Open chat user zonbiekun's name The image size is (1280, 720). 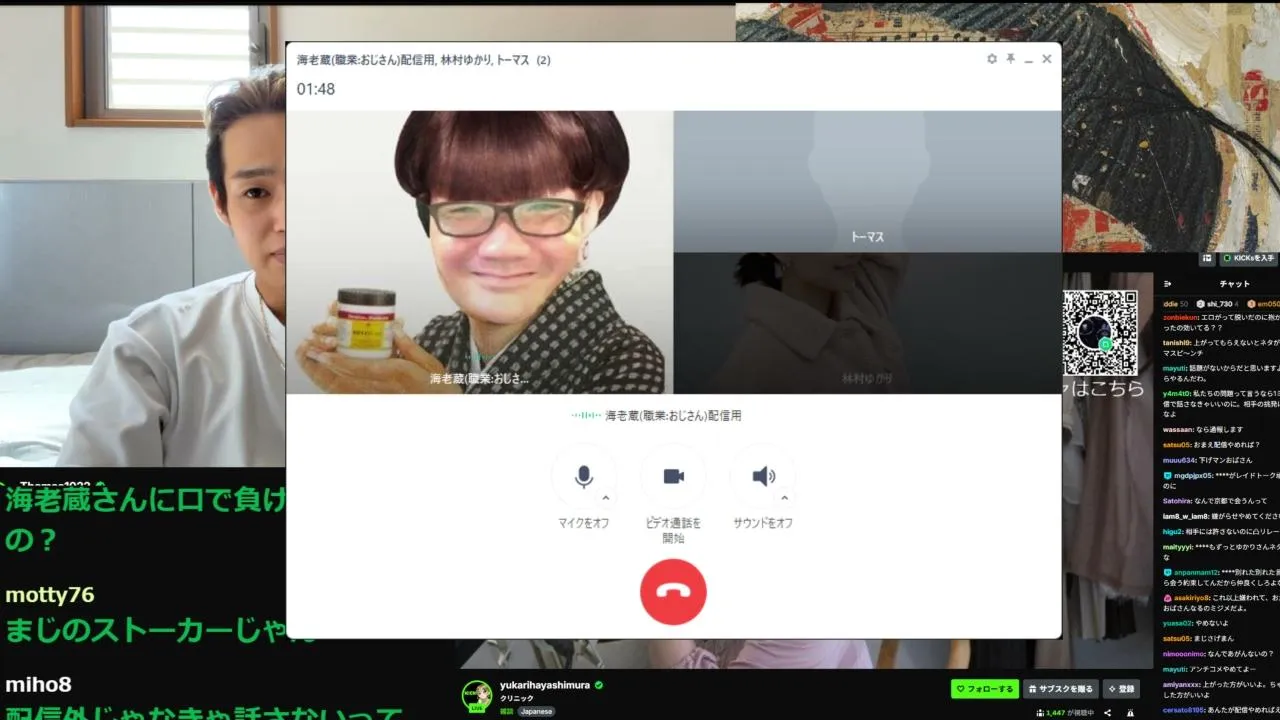[x=1180, y=317]
